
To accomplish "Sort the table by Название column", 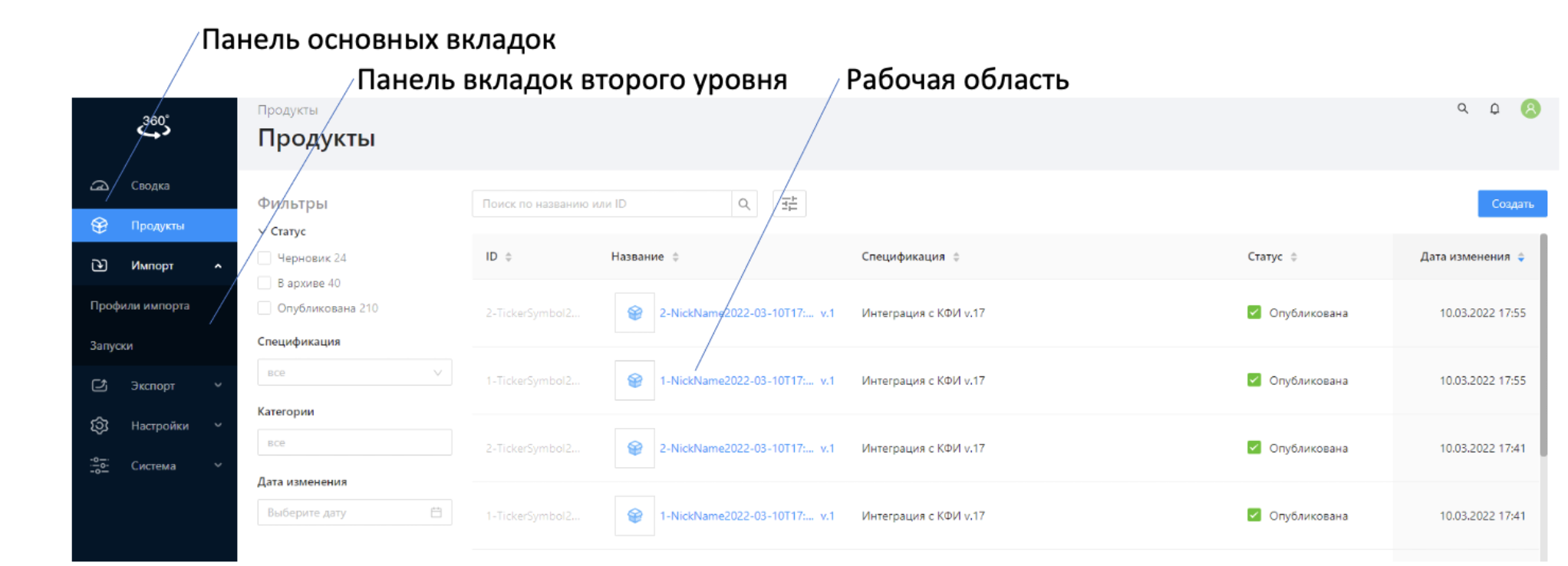I will click(x=676, y=257).
